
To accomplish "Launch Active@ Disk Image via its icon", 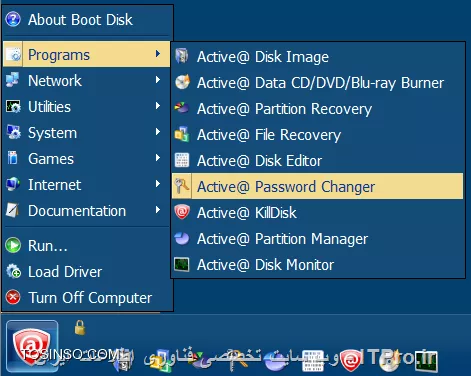I will 182,56.
